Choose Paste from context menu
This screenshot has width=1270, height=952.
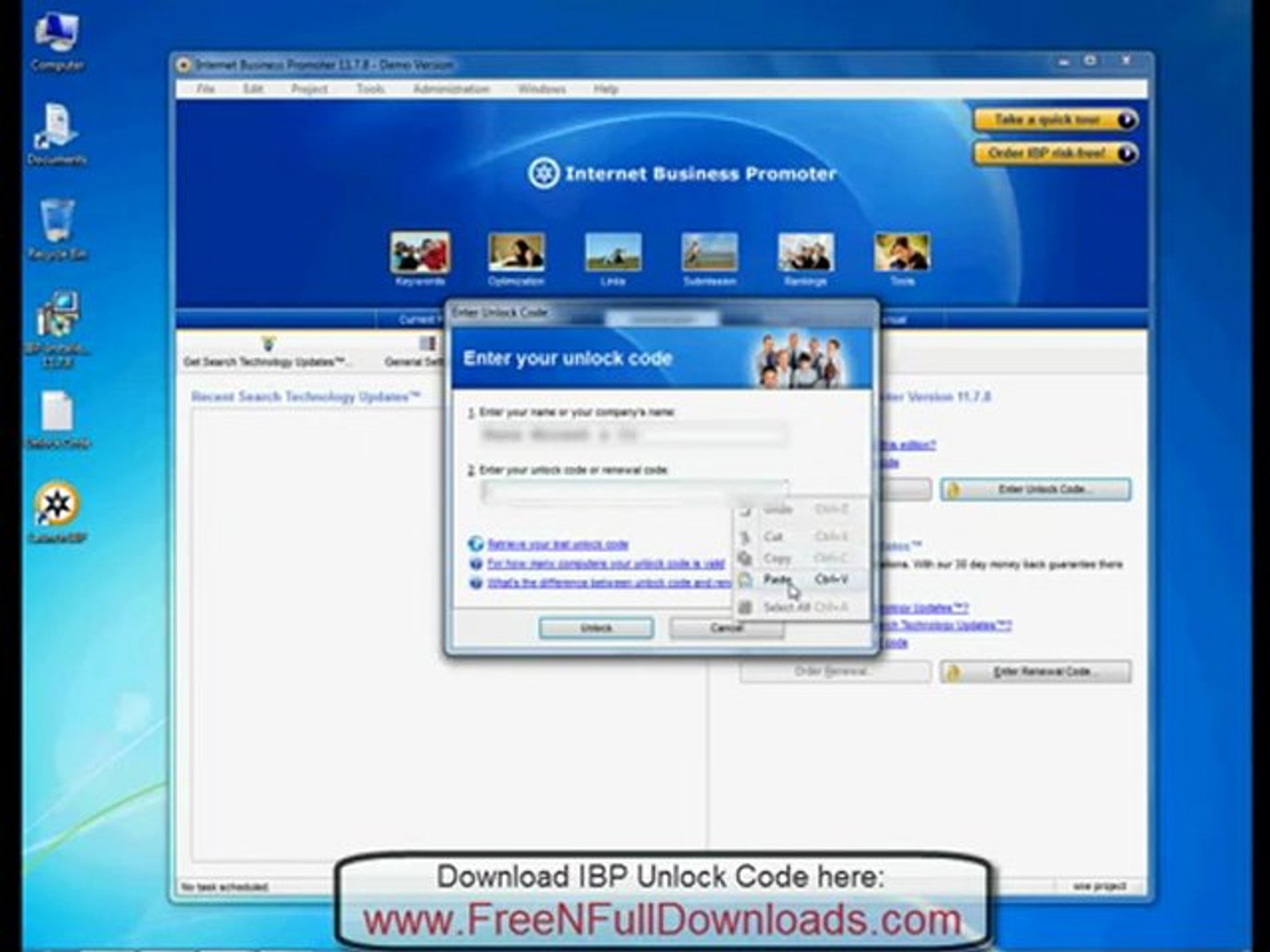801,579
